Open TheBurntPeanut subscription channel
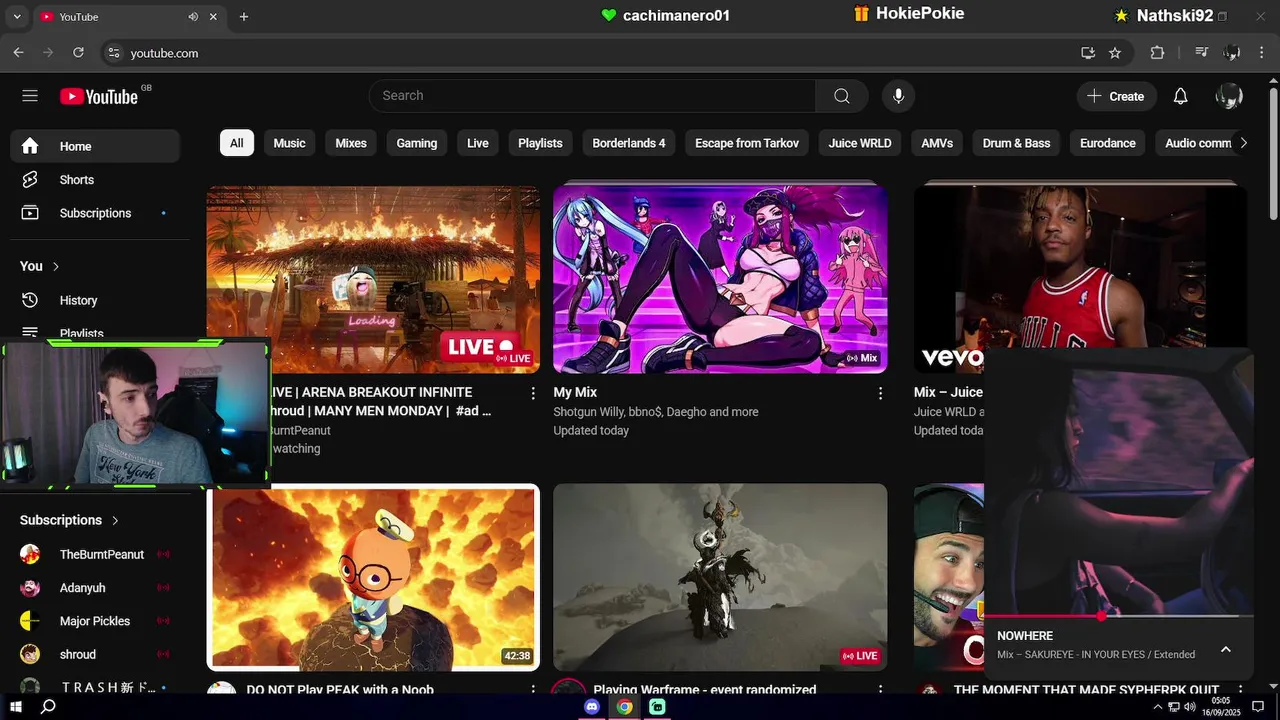The image size is (1280, 720). click(x=95, y=555)
